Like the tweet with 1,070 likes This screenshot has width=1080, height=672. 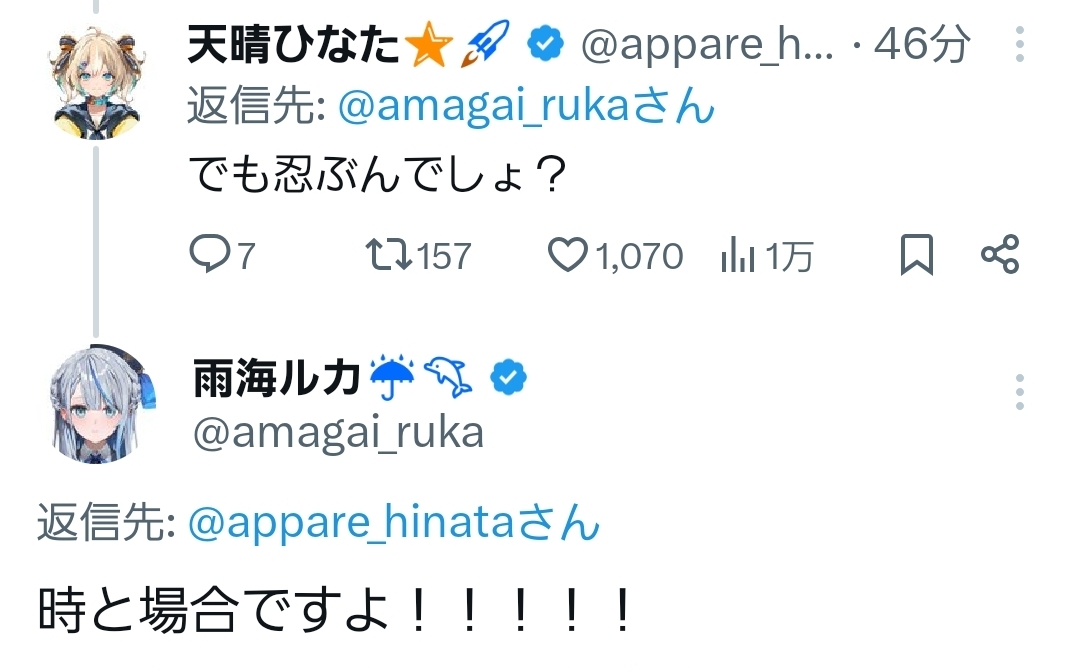tap(569, 256)
